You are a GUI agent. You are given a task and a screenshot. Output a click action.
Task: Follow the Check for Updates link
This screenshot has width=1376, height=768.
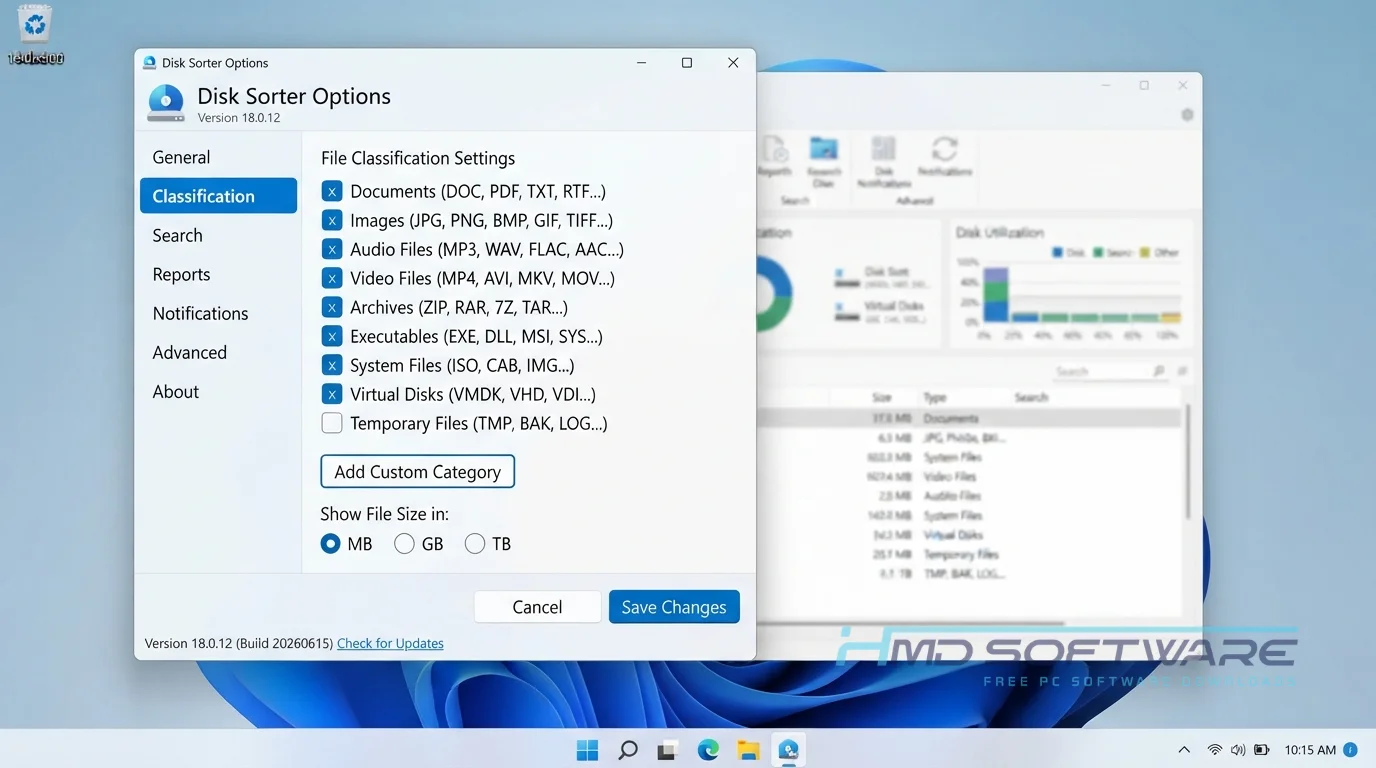tap(390, 643)
